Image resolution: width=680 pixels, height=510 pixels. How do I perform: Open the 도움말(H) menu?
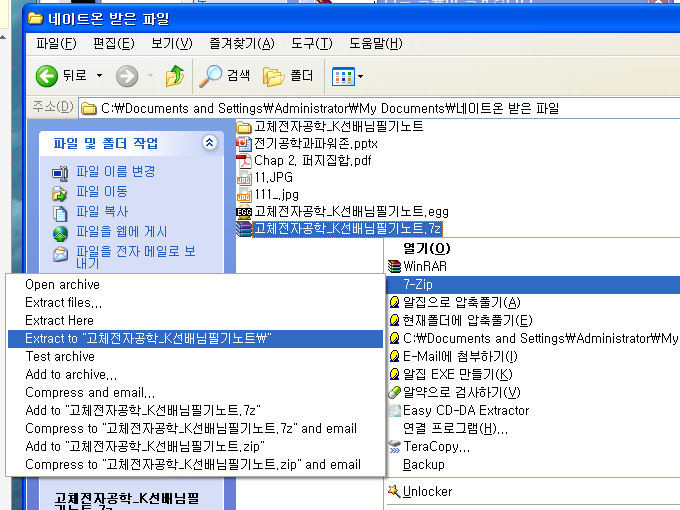[376, 43]
